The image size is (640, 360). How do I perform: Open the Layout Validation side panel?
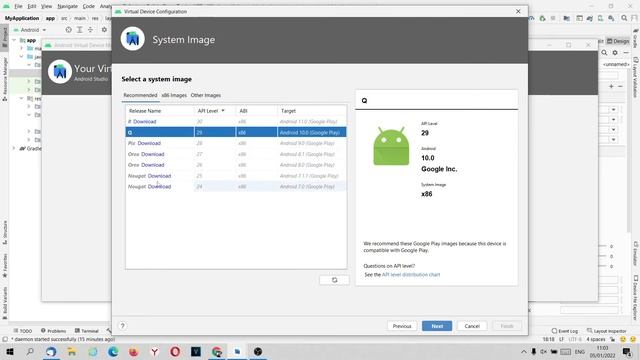click(x=636, y=78)
